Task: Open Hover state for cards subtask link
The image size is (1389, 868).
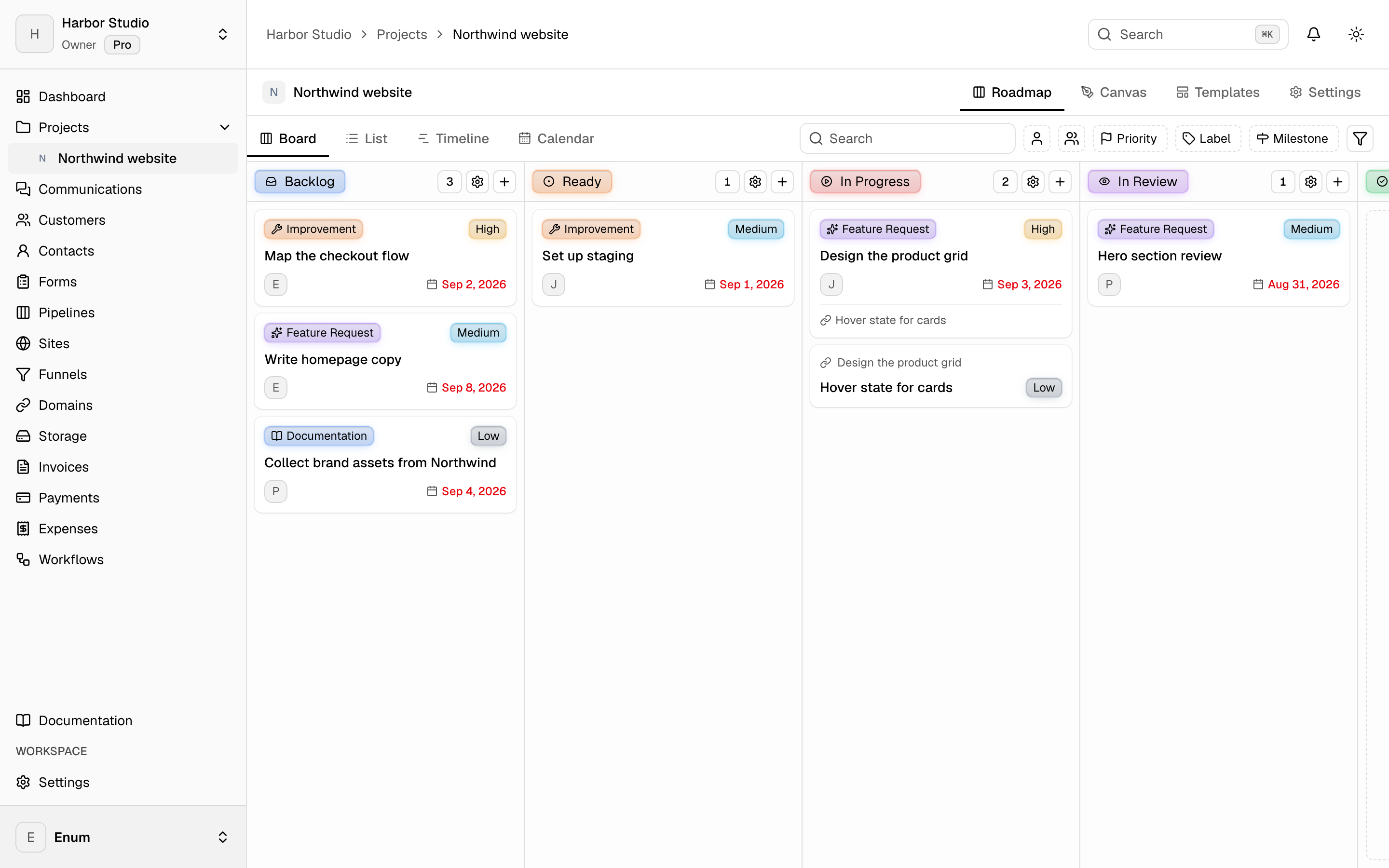Action: coord(883,320)
